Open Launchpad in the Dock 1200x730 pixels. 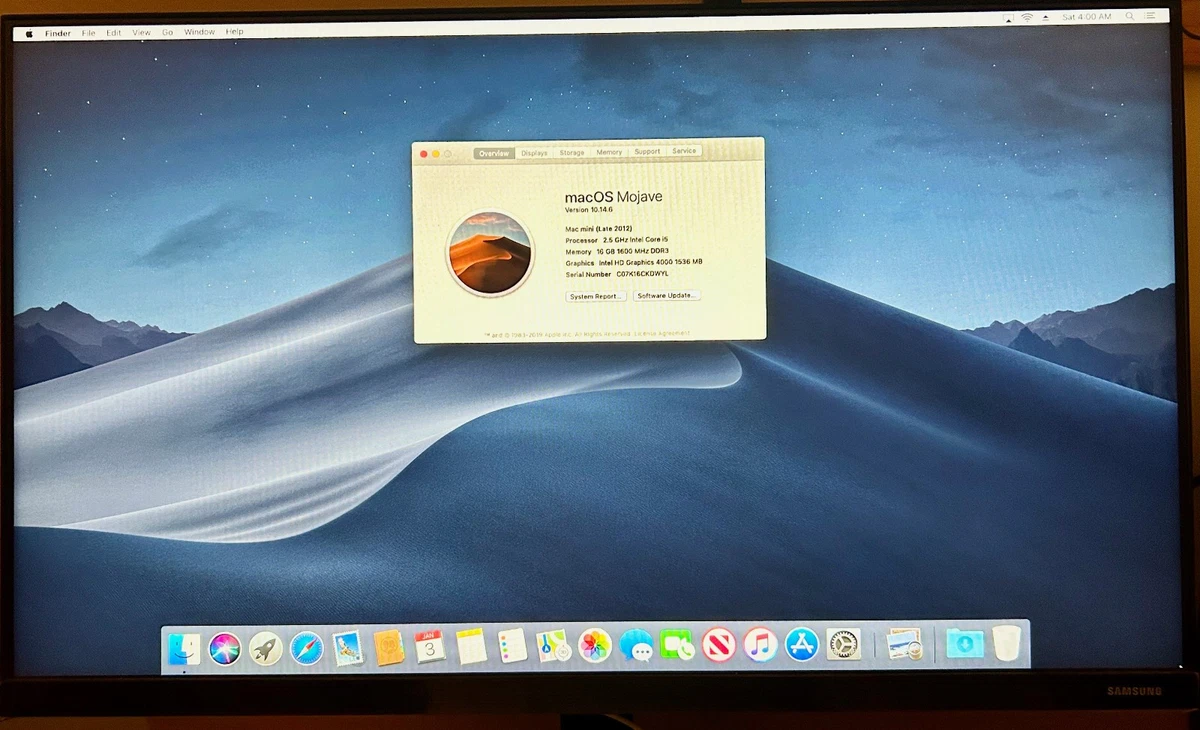264,646
